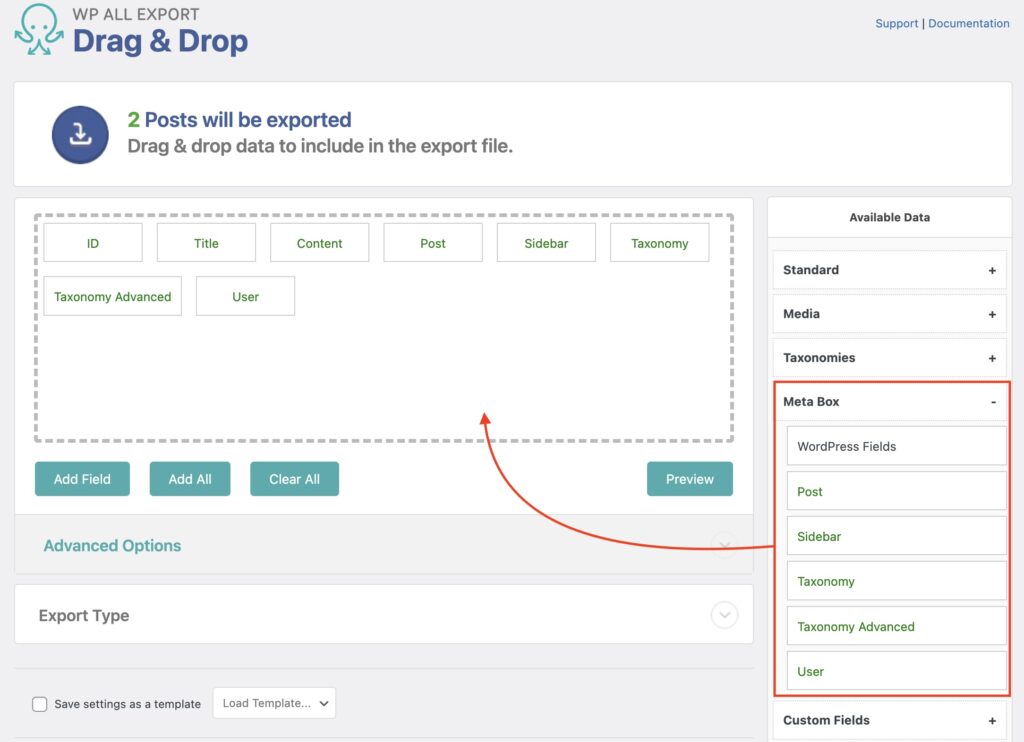This screenshot has width=1024, height=742.
Task: Expand the Advanced Options section
Action: tap(111, 546)
